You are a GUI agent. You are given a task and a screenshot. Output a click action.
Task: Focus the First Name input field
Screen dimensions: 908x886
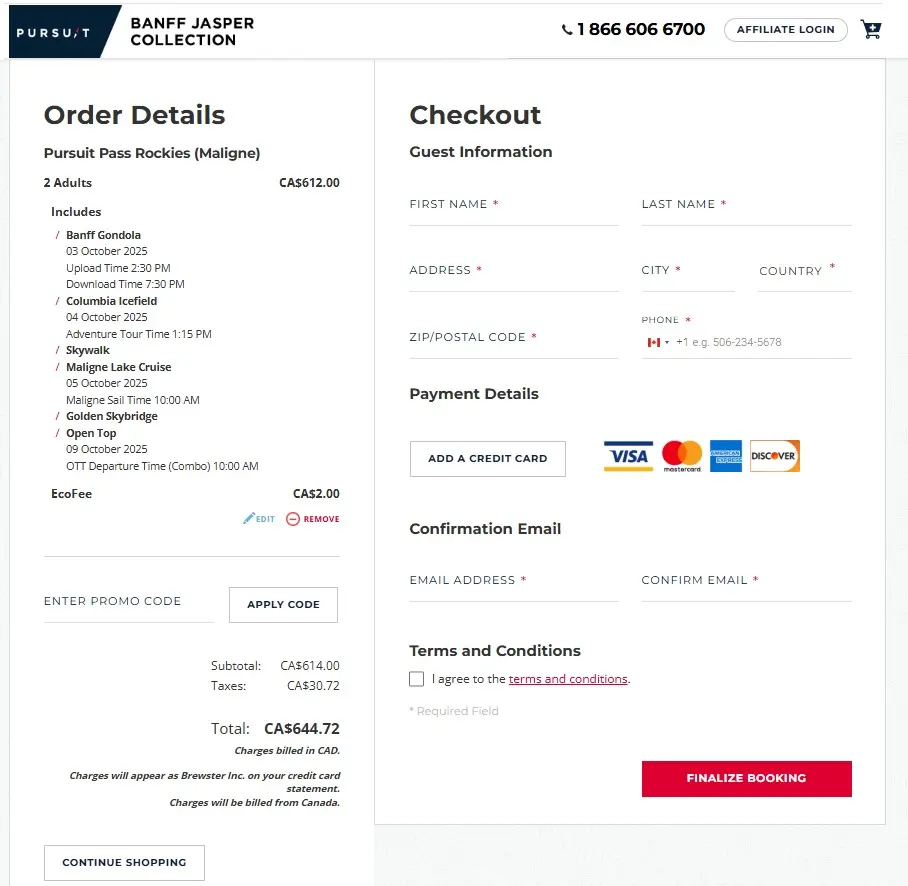point(514,206)
